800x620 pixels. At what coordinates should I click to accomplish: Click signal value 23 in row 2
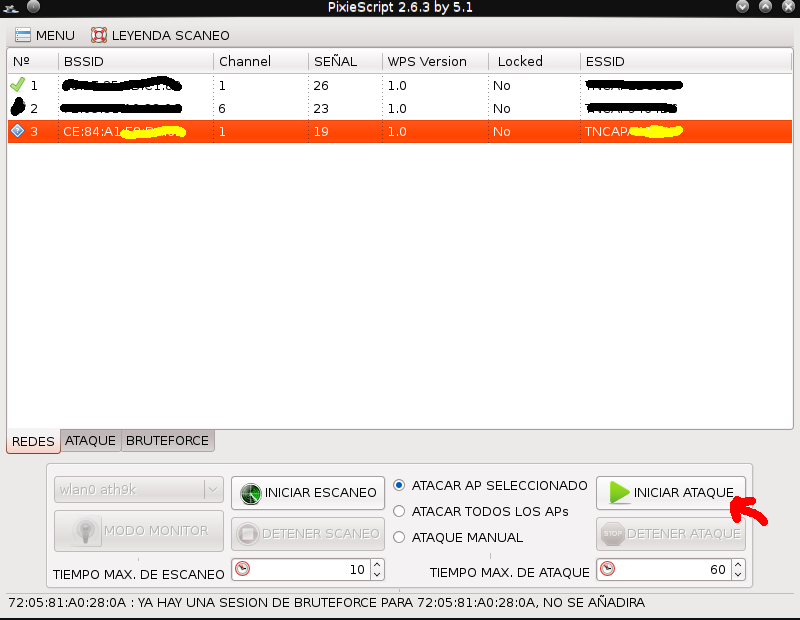(x=321, y=109)
